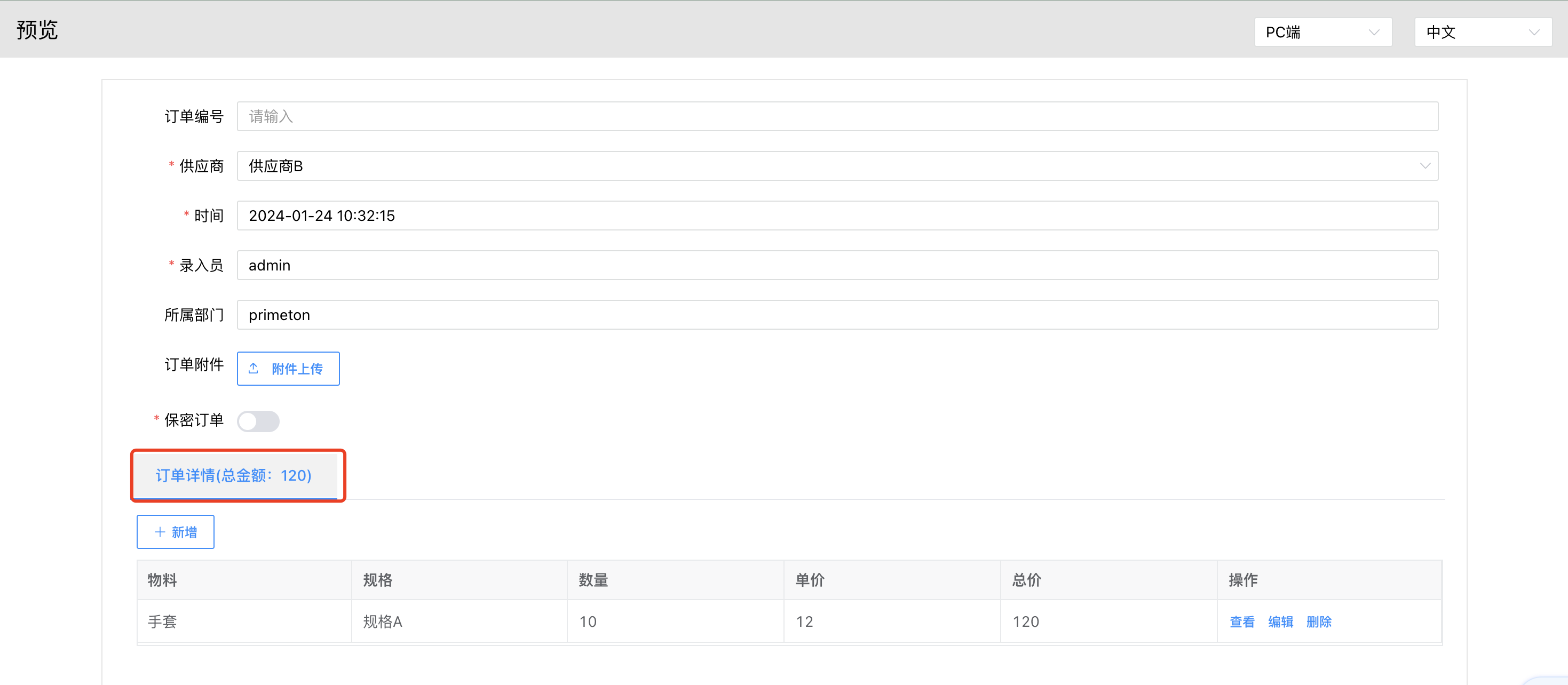
Task: Focus the 订单编号 input field
Action: point(837,116)
